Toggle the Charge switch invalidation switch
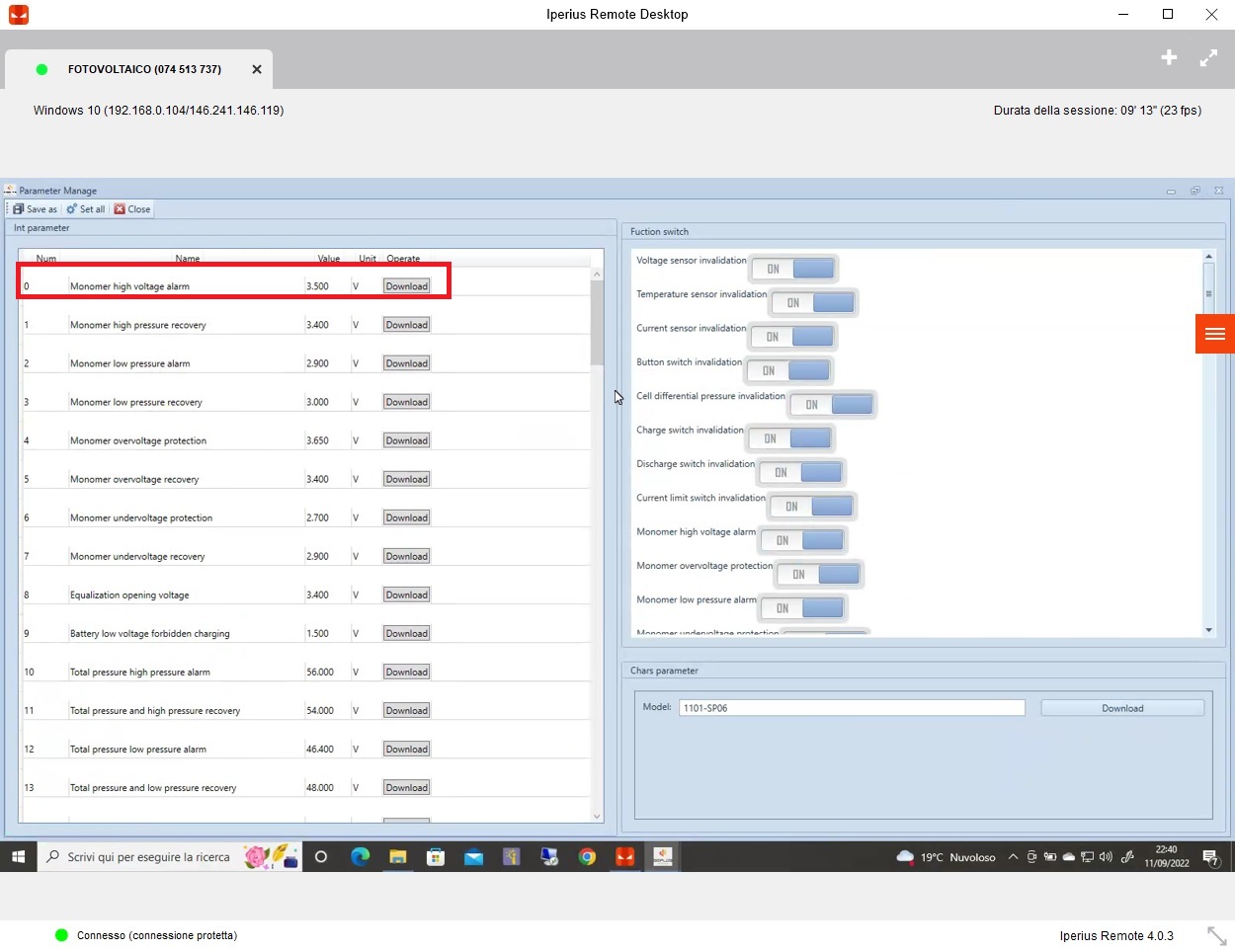1235x952 pixels. tap(790, 438)
